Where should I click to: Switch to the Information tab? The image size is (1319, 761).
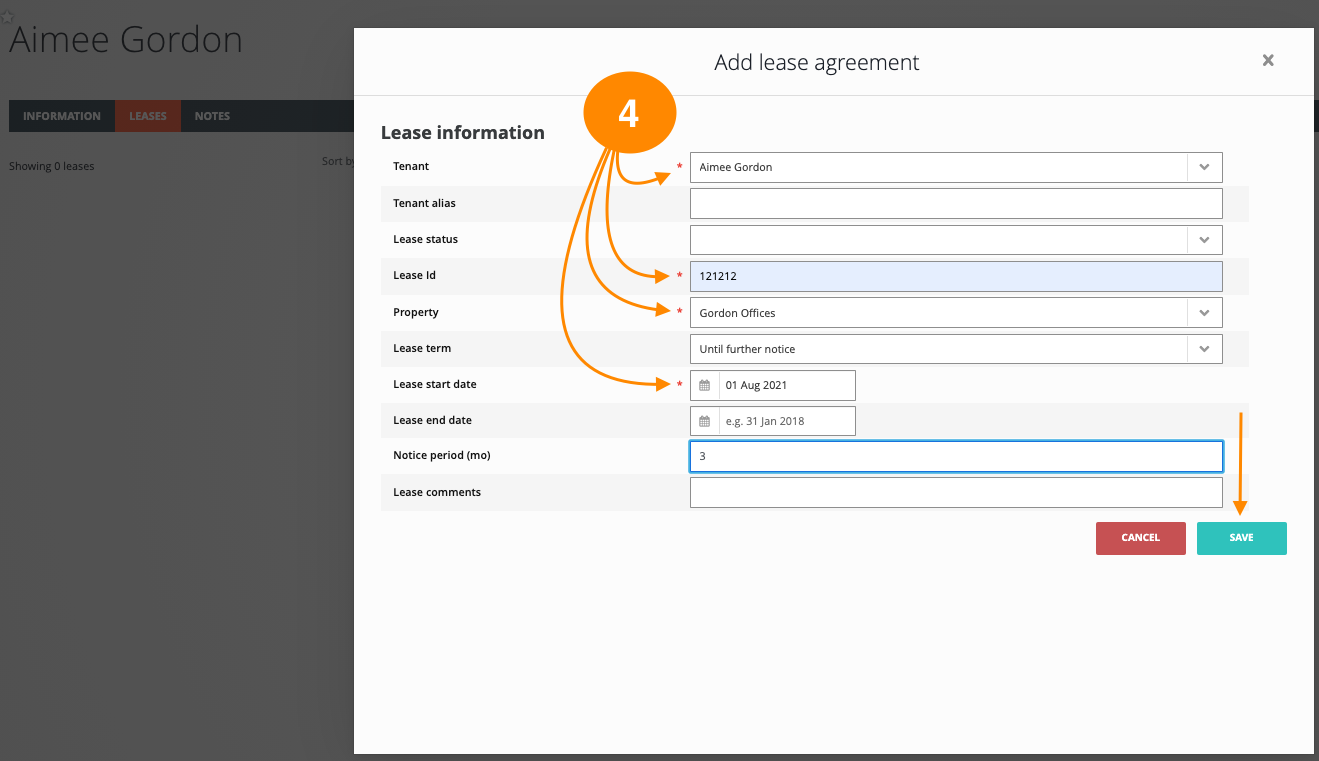click(62, 116)
